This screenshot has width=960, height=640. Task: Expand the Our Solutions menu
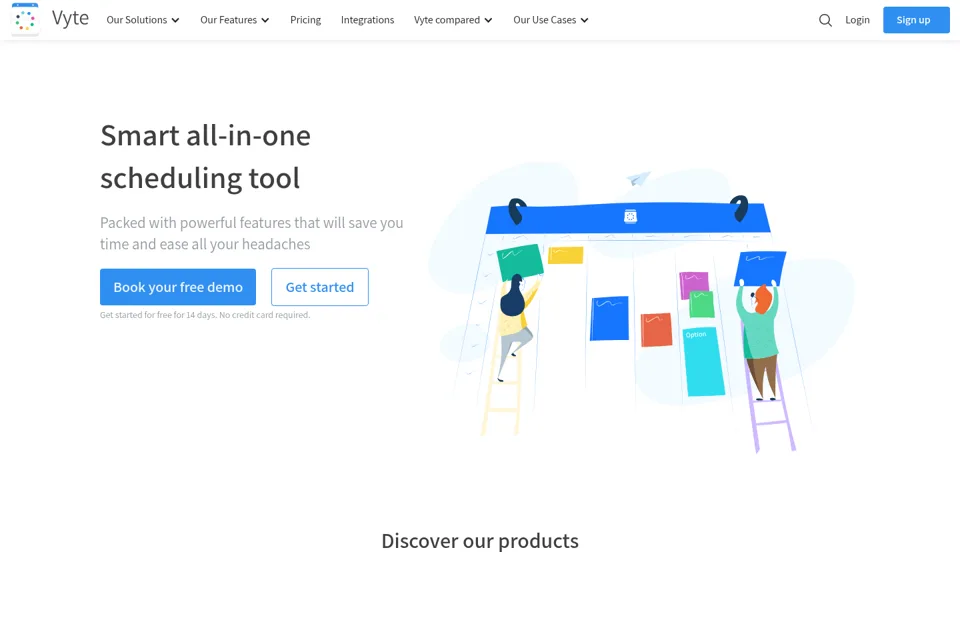(x=143, y=20)
